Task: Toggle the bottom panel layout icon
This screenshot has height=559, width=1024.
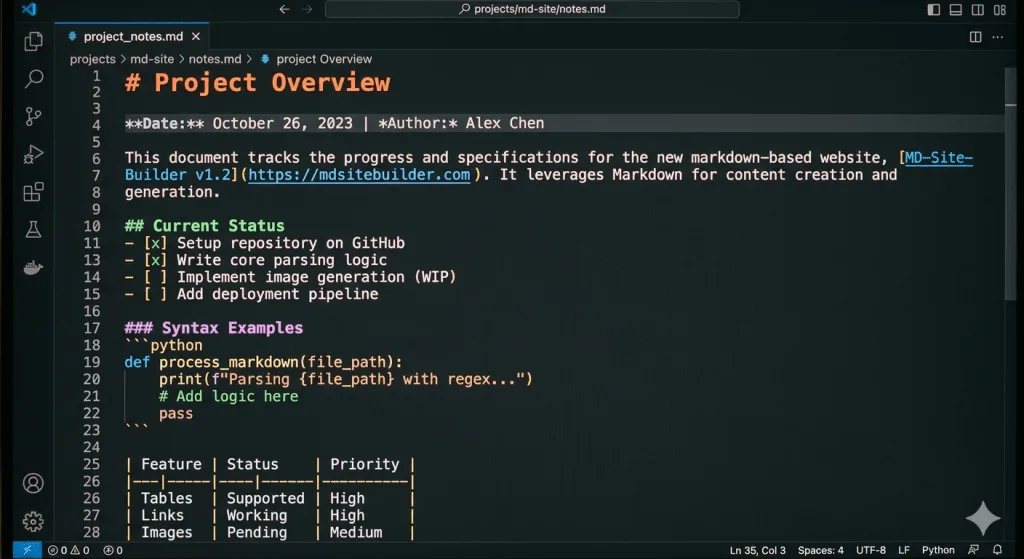Action: click(955, 9)
